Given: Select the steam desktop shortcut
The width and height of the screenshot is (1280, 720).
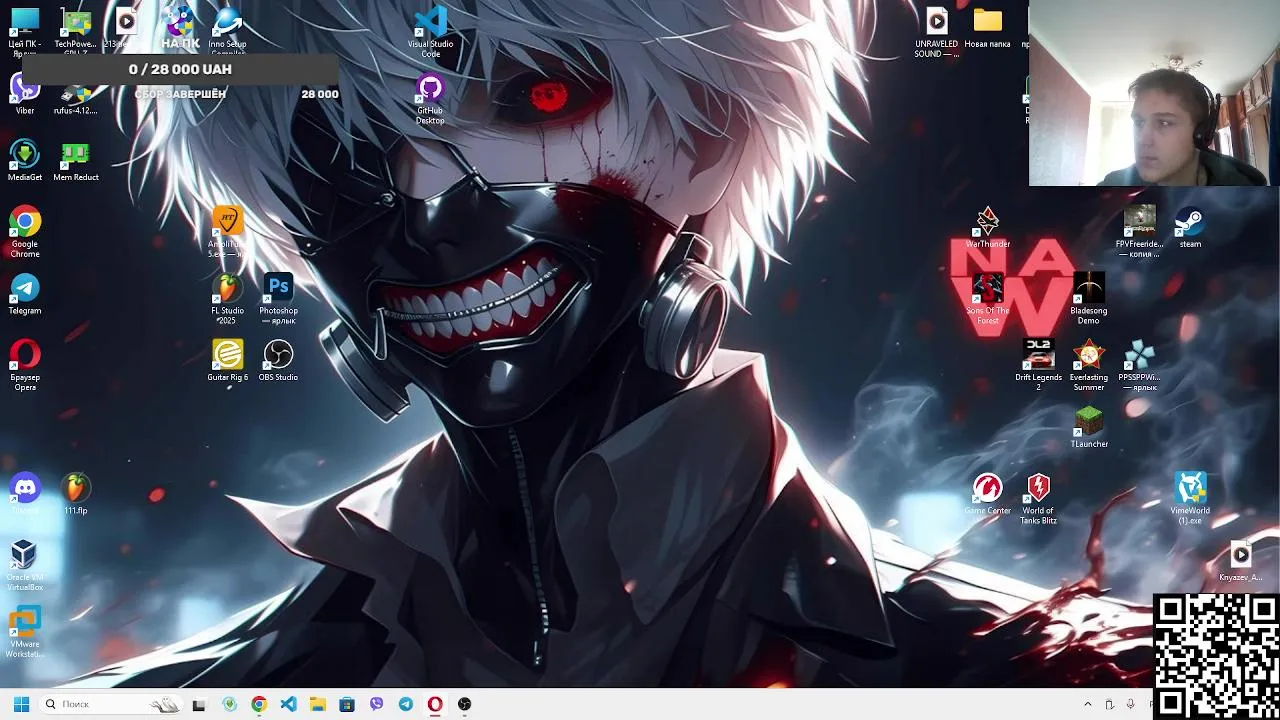Looking at the screenshot, I should click(x=1190, y=227).
